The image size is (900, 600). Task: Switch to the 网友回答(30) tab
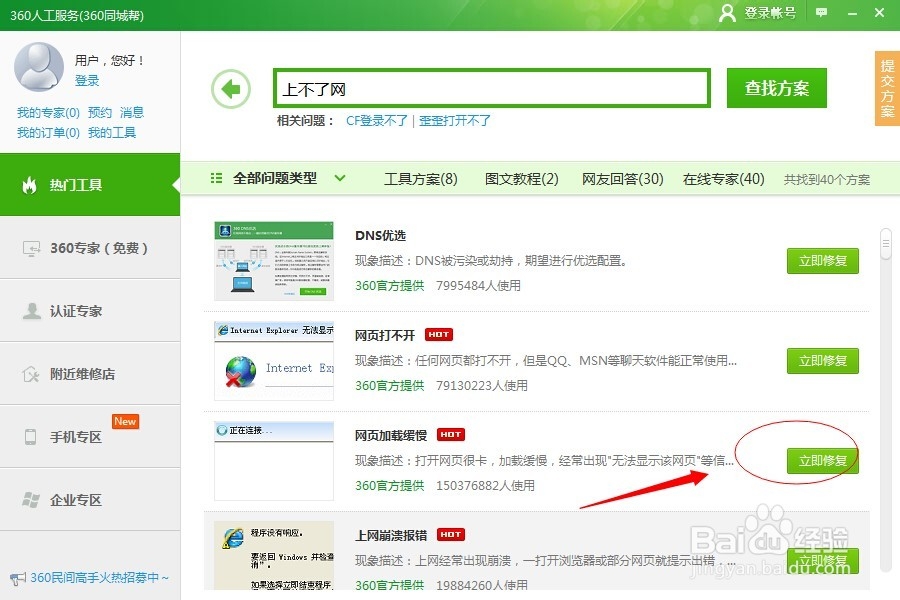point(622,179)
